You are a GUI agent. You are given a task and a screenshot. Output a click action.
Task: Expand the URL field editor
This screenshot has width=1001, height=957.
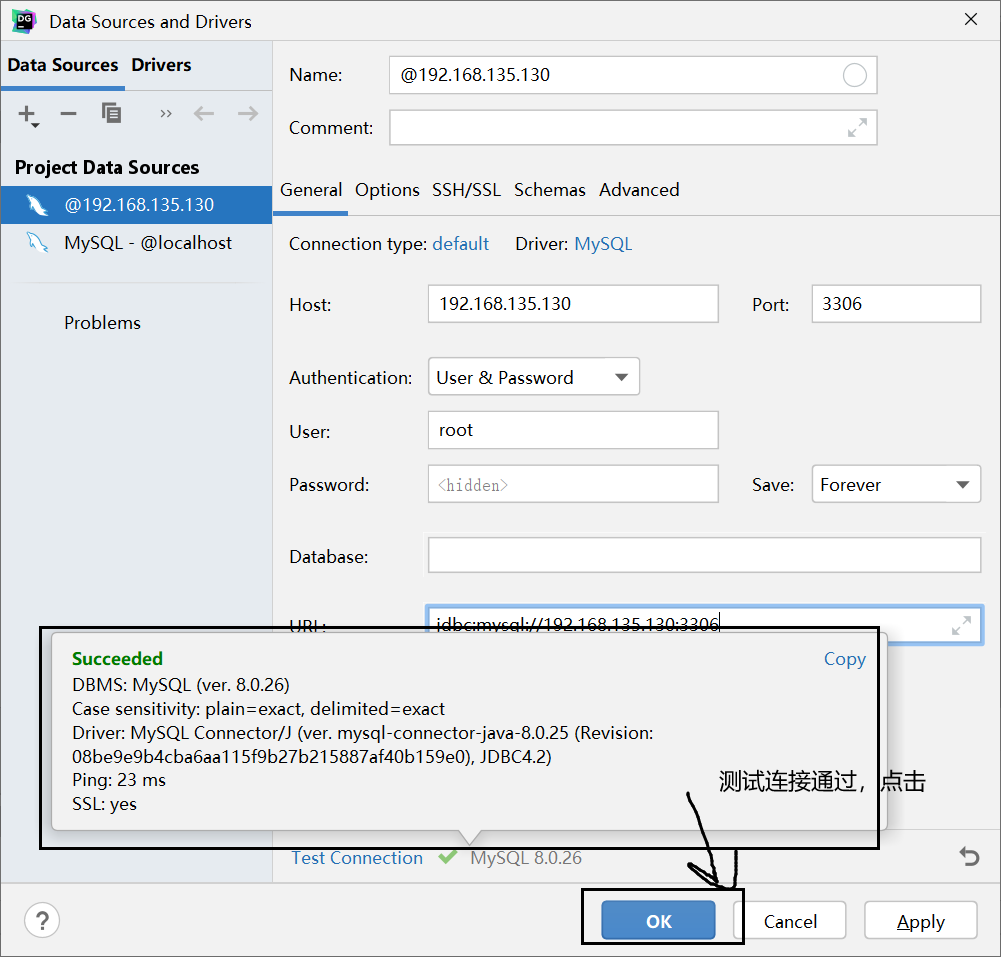(961, 625)
